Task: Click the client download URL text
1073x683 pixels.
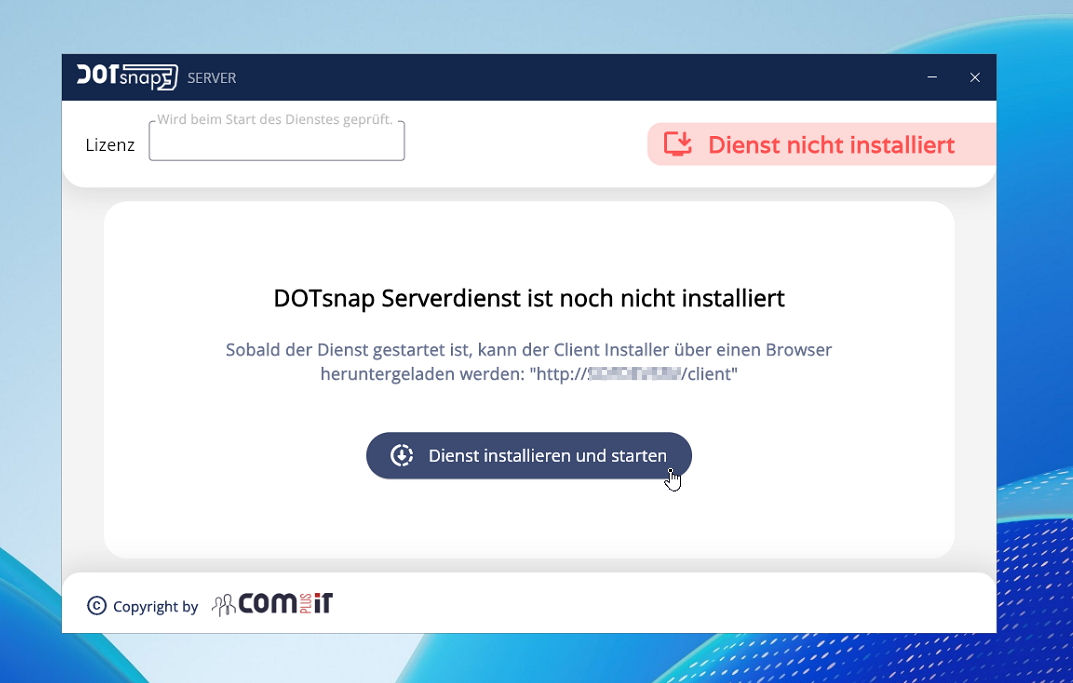Action: point(634,375)
